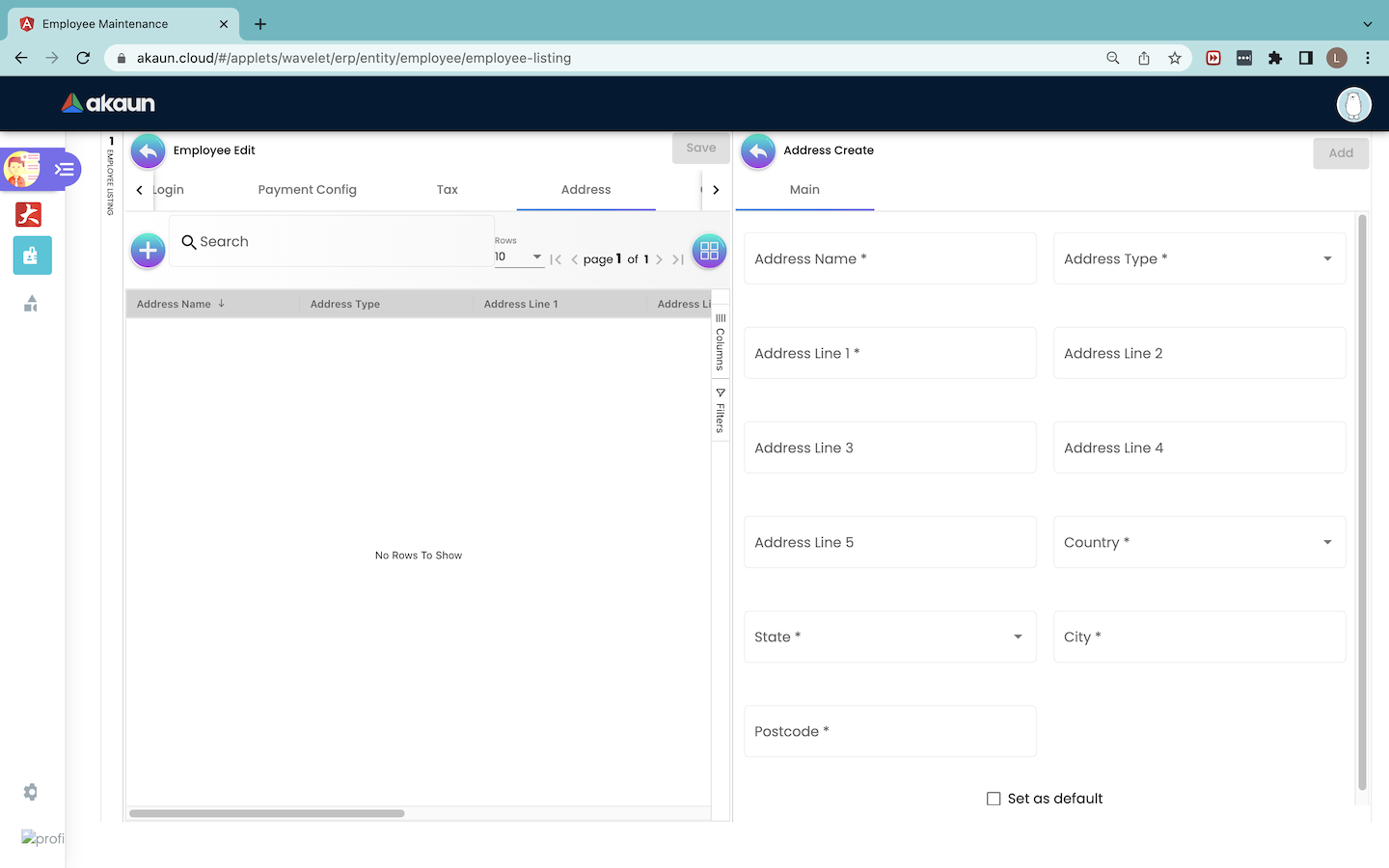Click the red Acrobat-style icon in the sidebar
Screen dimensions: 1389x868
[x=29, y=214]
